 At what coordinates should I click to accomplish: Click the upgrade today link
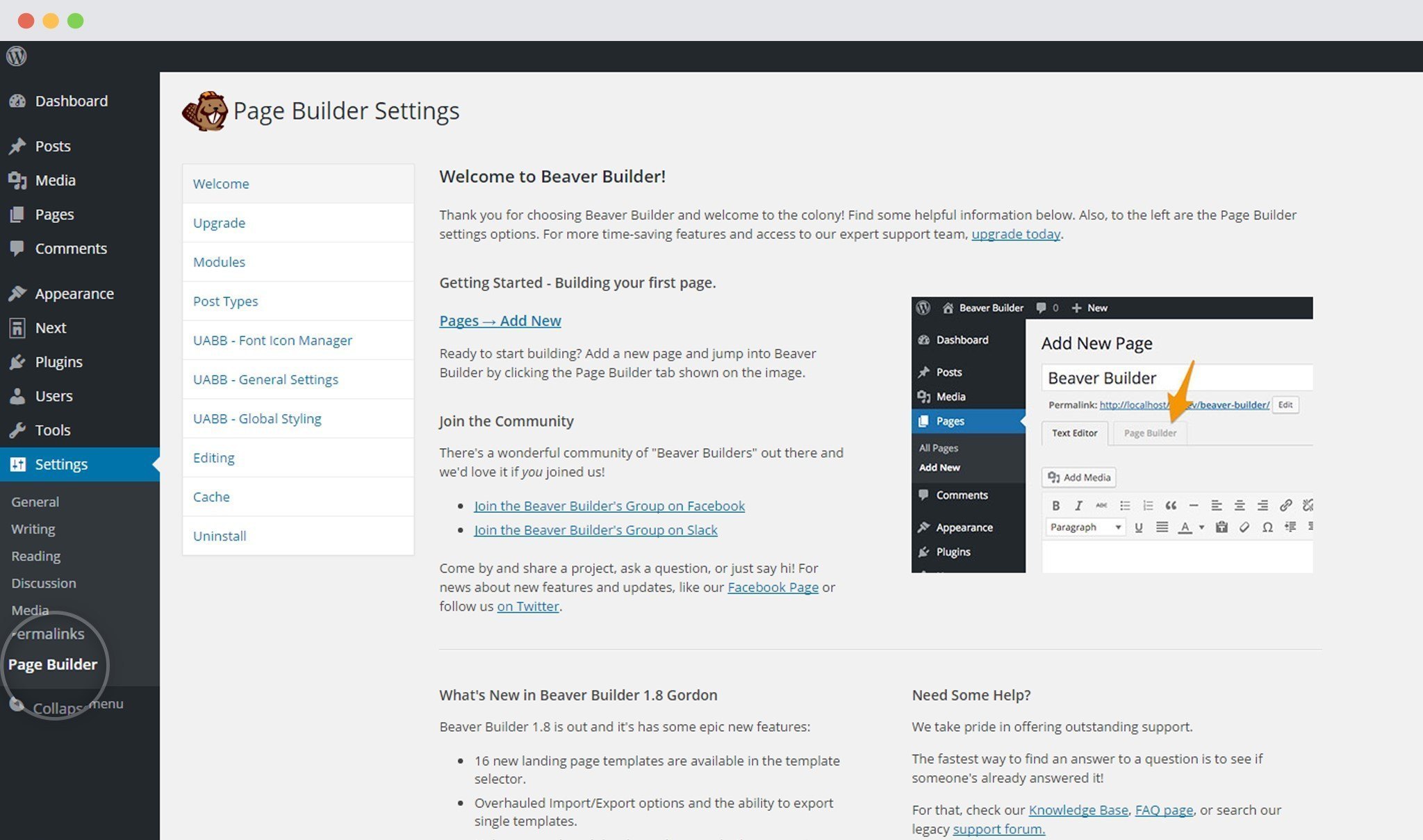coord(1015,234)
